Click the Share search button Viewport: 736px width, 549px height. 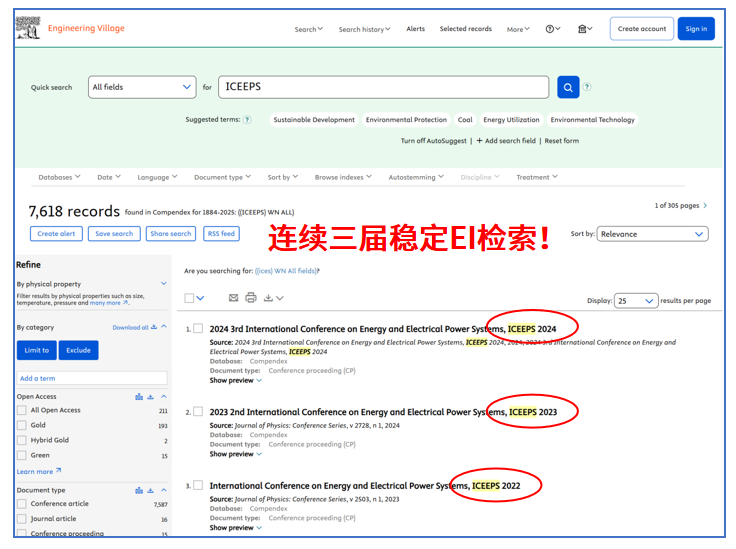pos(171,234)
